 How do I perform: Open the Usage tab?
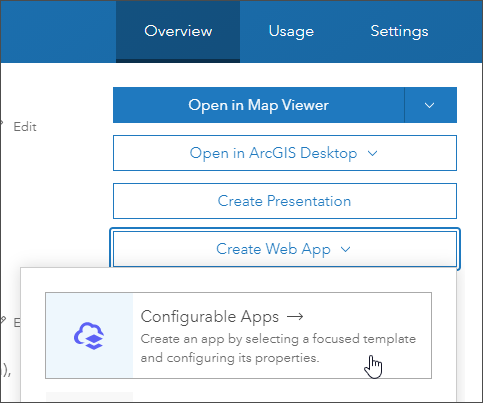point(291,31)
